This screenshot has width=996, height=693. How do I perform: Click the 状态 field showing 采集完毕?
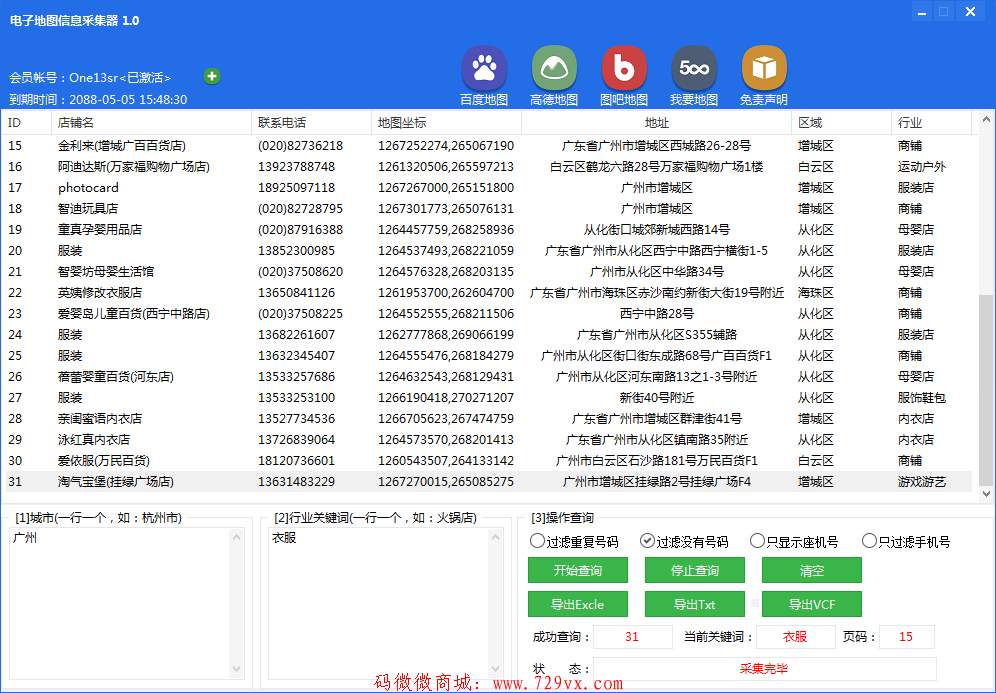coord(764,669)
